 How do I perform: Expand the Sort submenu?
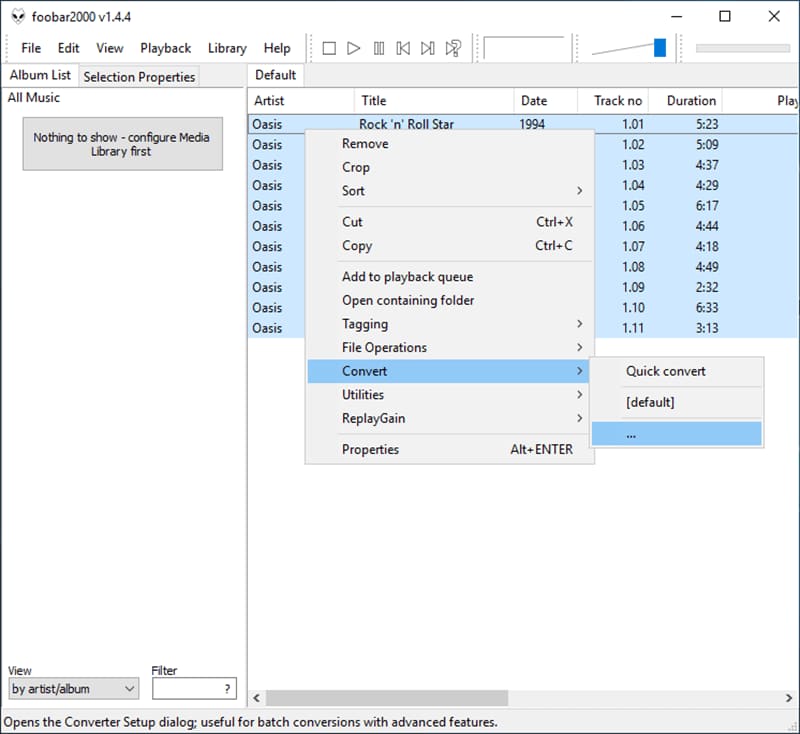(449, 191)
